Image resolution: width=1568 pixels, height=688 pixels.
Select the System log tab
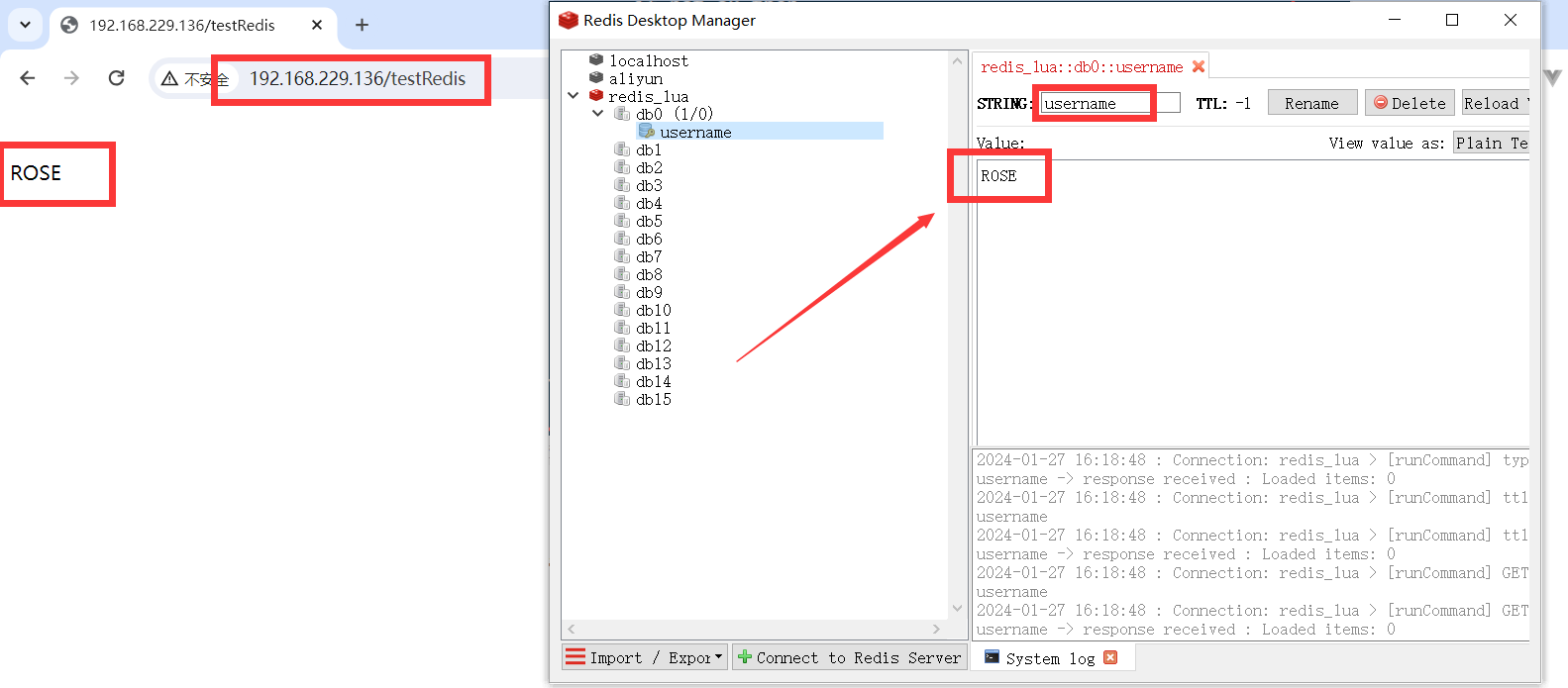(1050, 658)
